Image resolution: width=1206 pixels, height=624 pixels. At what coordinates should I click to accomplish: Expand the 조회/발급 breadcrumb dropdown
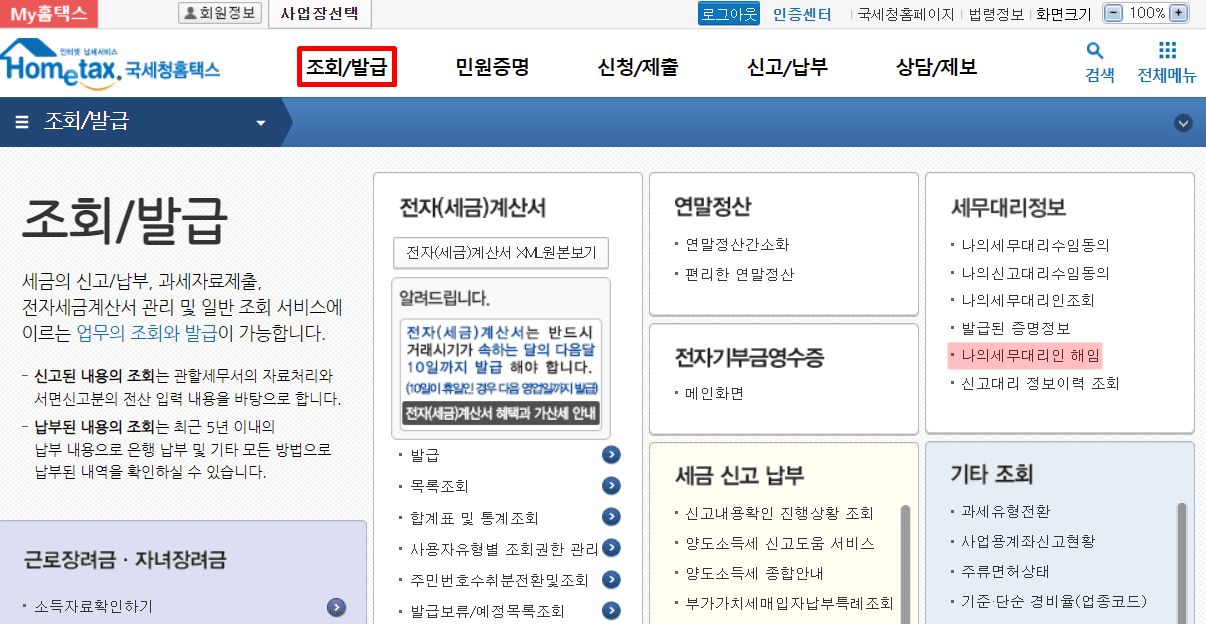coord(261,123)
